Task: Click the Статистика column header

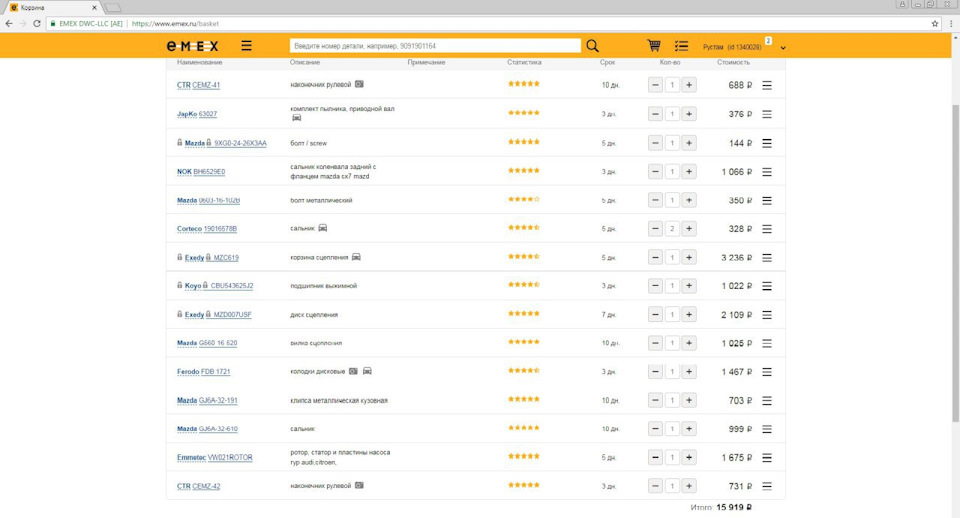Action: 524,62
